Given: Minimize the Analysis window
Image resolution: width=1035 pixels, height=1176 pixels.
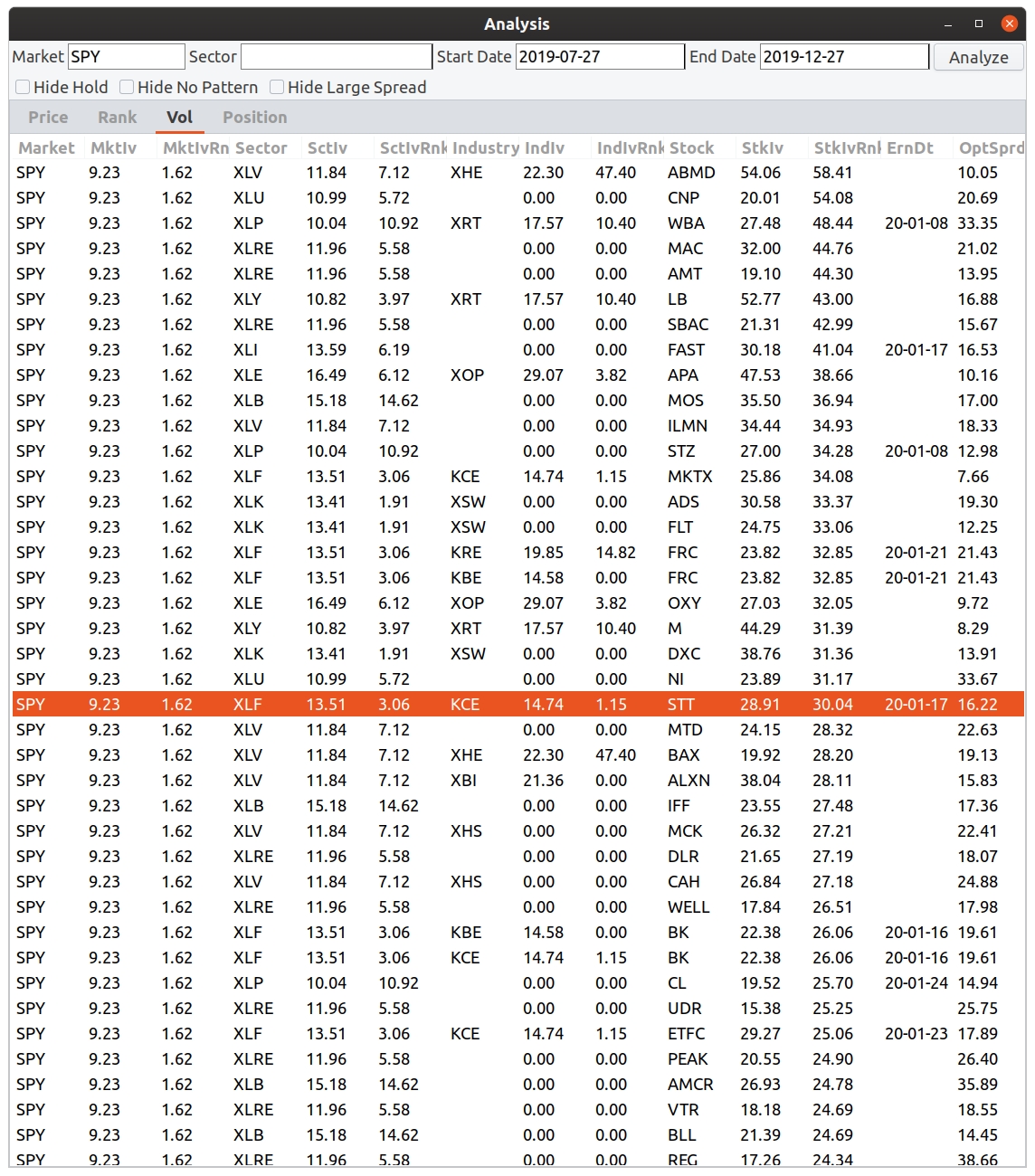Looking at the screenshot, I should click(x=948, y=24).
